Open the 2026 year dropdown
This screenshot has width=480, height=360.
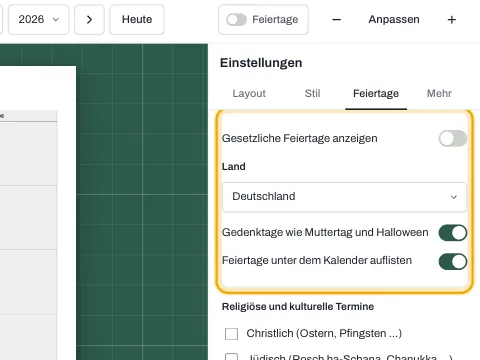point(38,19)
